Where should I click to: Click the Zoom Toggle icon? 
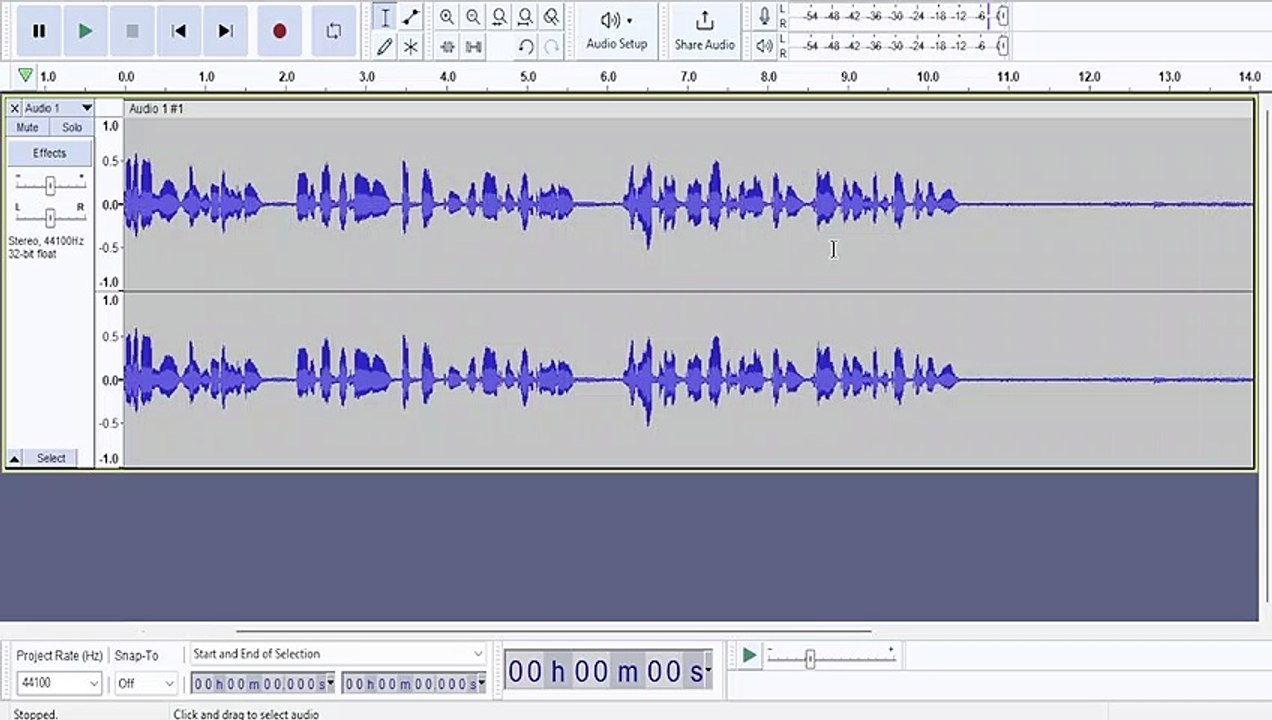point(551,17)
